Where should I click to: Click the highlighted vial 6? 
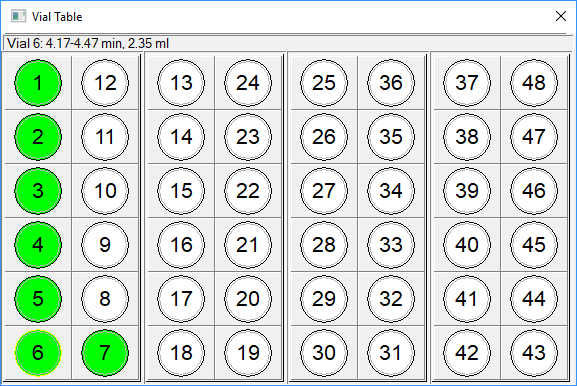[38, 353]
